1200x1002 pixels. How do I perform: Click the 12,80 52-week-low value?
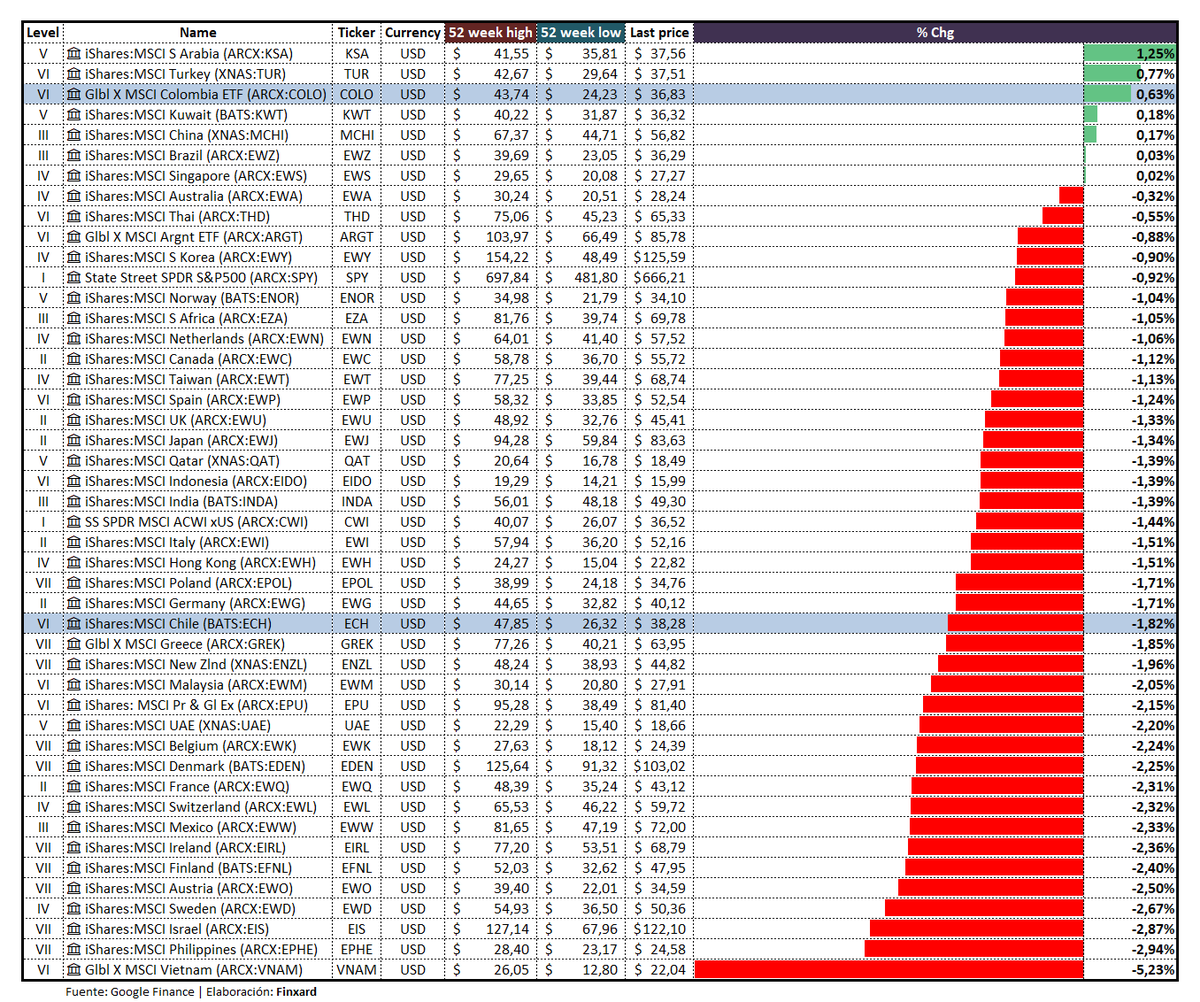(x=582, y=969)
